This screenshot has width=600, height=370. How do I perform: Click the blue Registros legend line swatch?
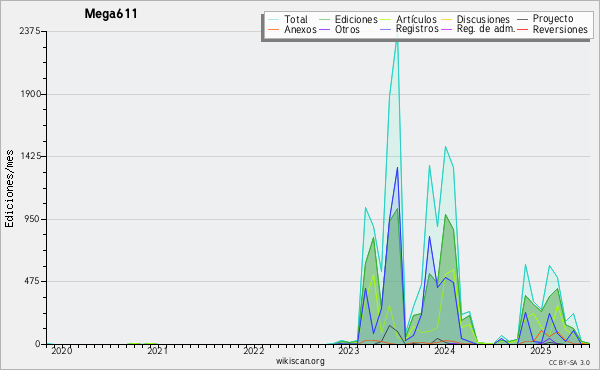tap(385, 29)
